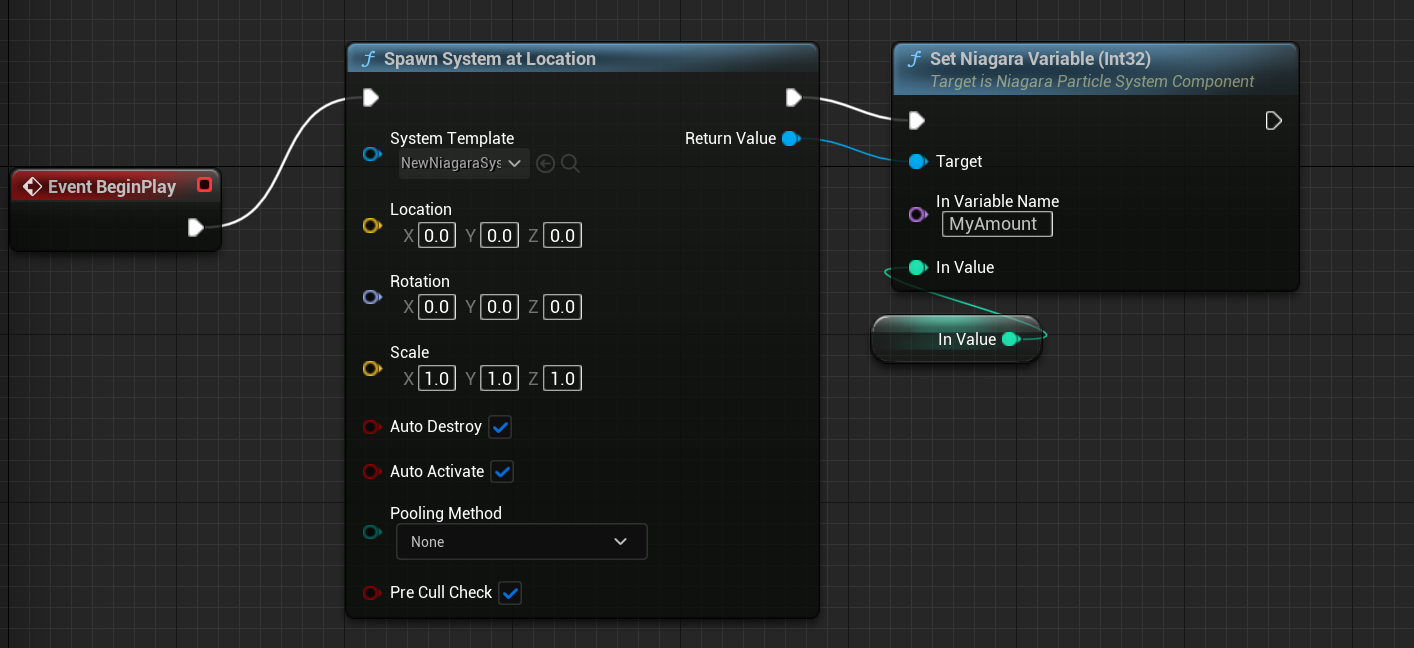The width and height of the screenshot is (1414, 648).
Task: Open the Pooling Method dropdown
Action: (x=521, y=542)
